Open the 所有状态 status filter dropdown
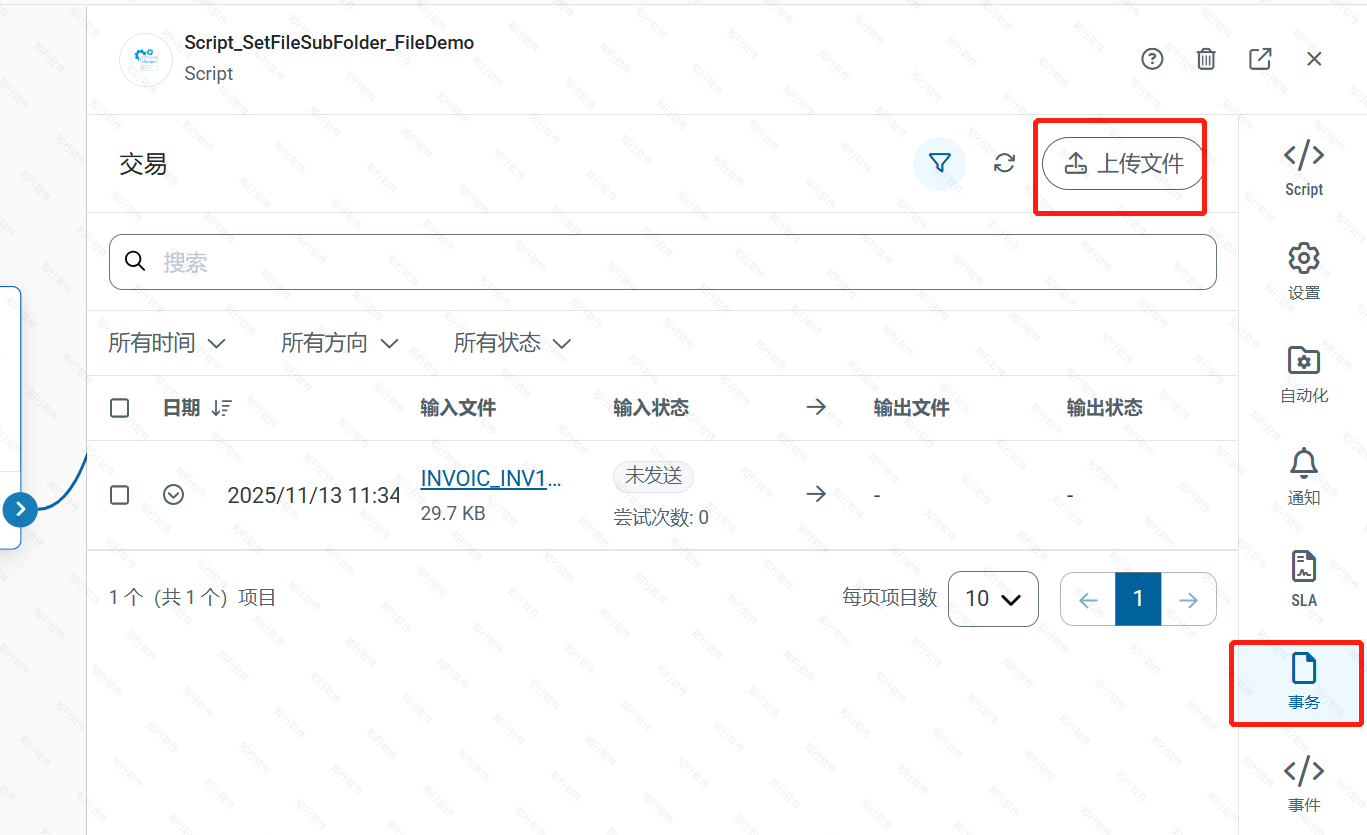The image size is (1367, 835). click(512, 343)
